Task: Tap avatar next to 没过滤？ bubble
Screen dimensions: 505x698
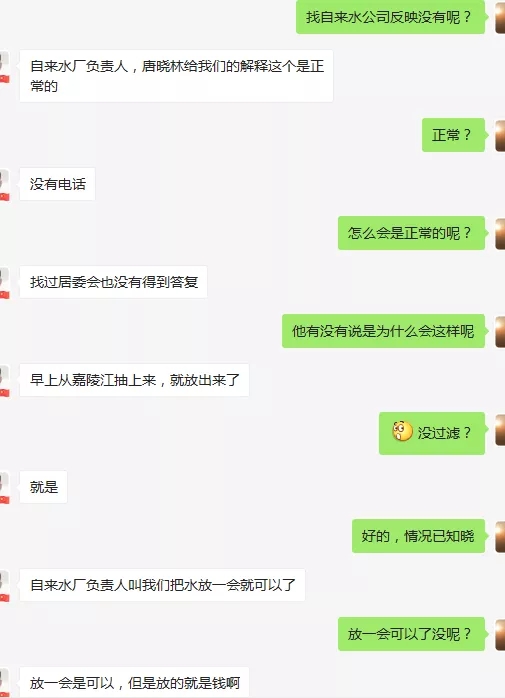Action: coord(500,429)
